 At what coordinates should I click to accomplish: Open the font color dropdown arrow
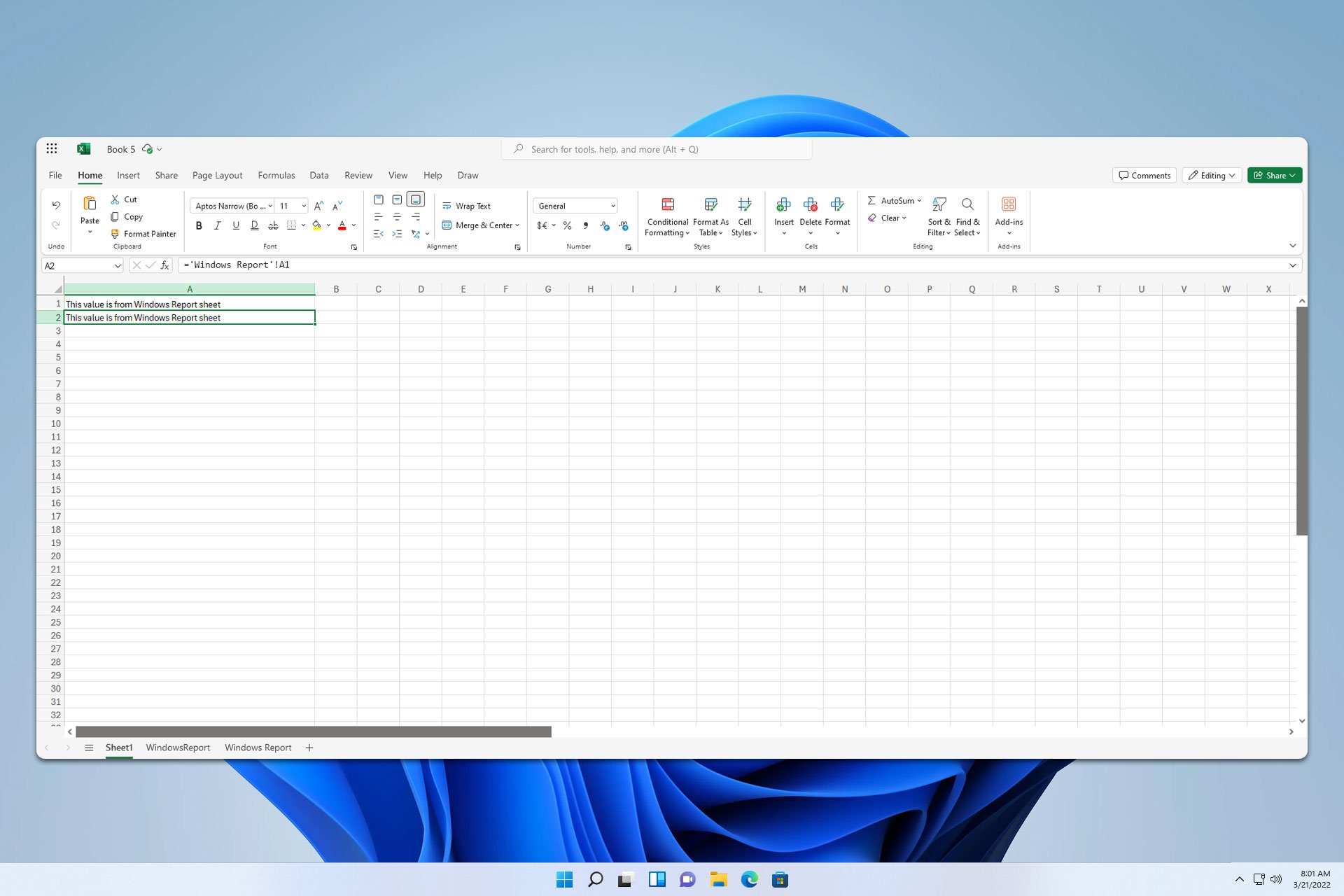(353, 225)
